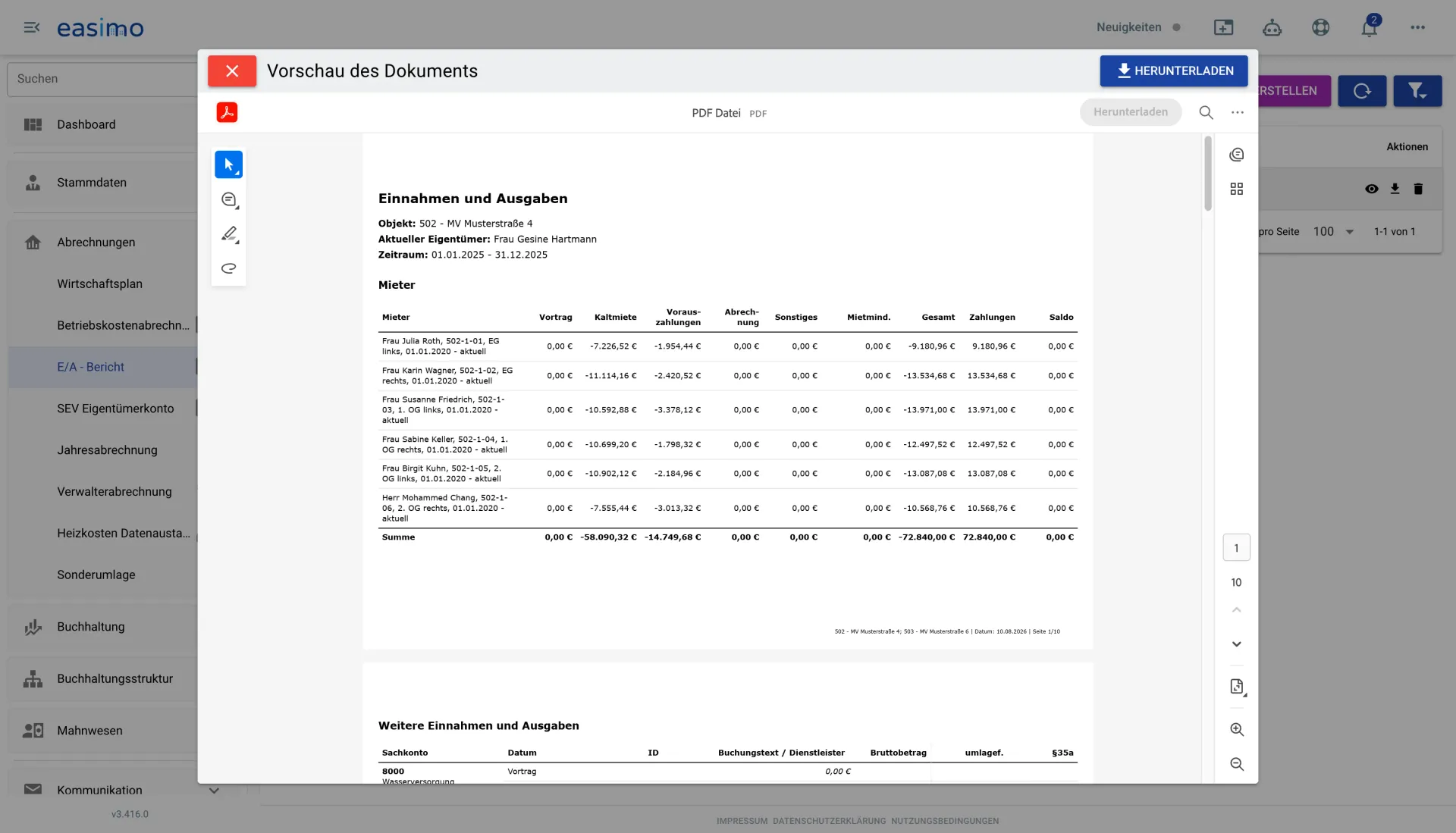The image size is (1456, 833).
Task: Open the top bar three-dots menu
Action: tap(1418, 27)
